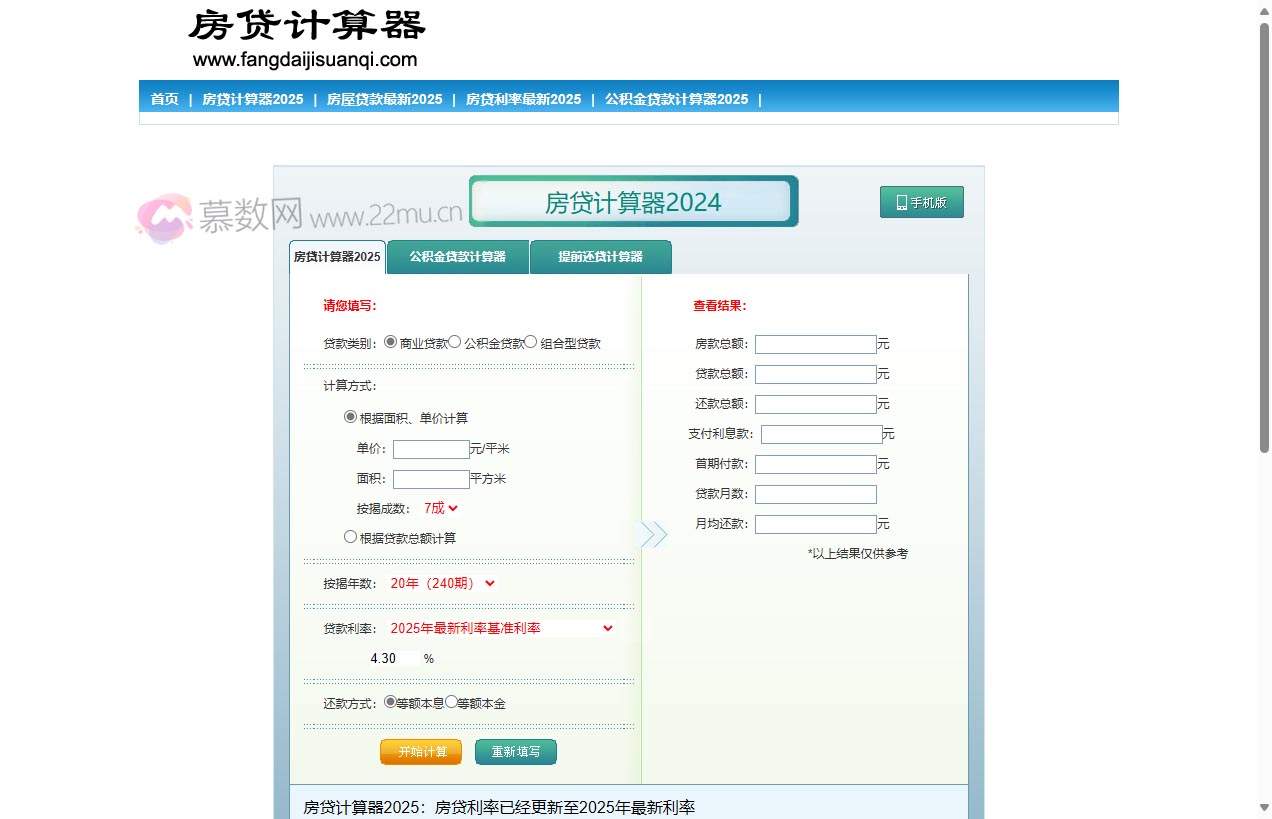Select the 商业贷款 radio button
Screen dimensions: 1272x819
click(390, 341)
